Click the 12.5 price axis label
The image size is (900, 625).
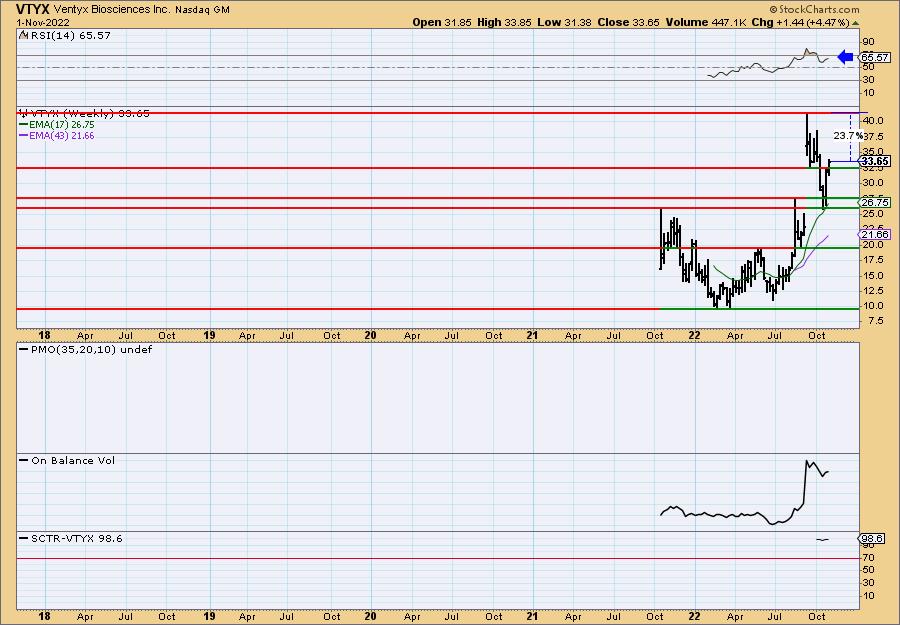point(872,291)
